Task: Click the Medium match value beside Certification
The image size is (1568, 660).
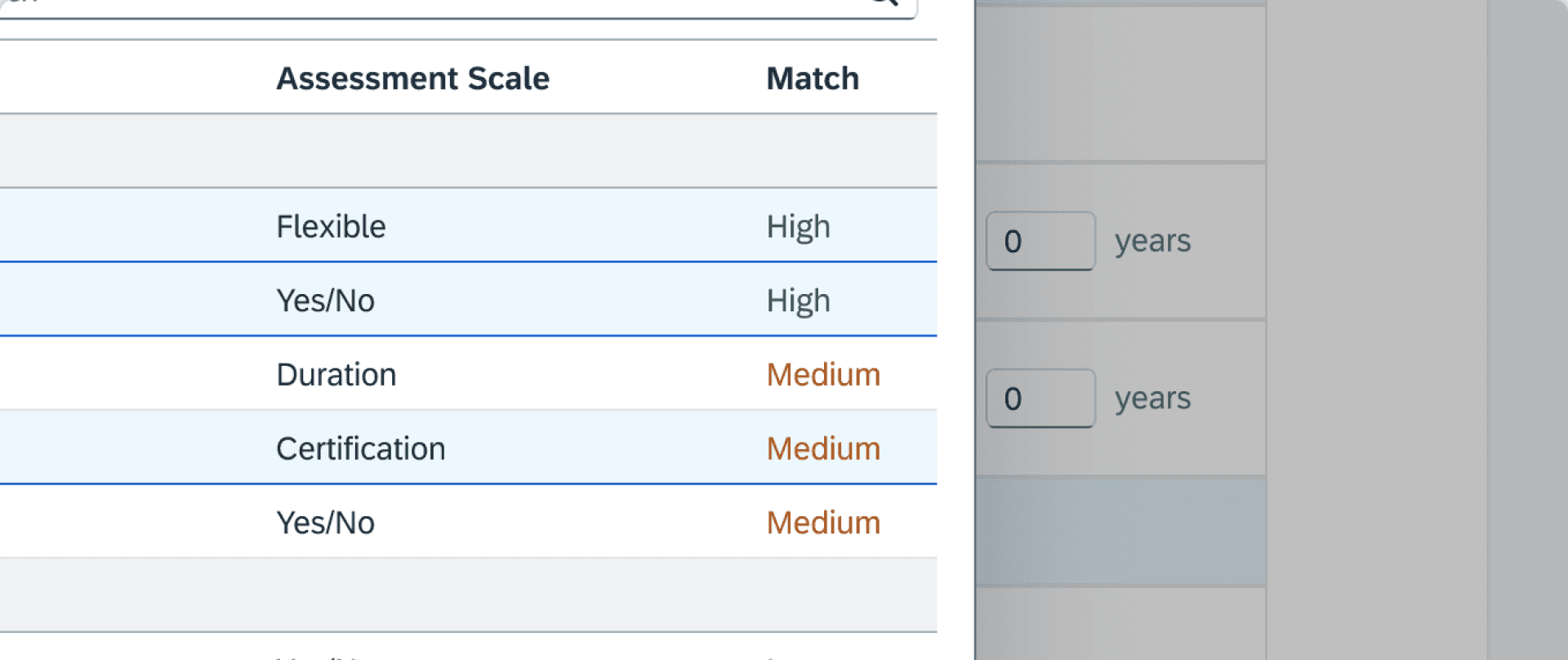Action: point(823,448)
